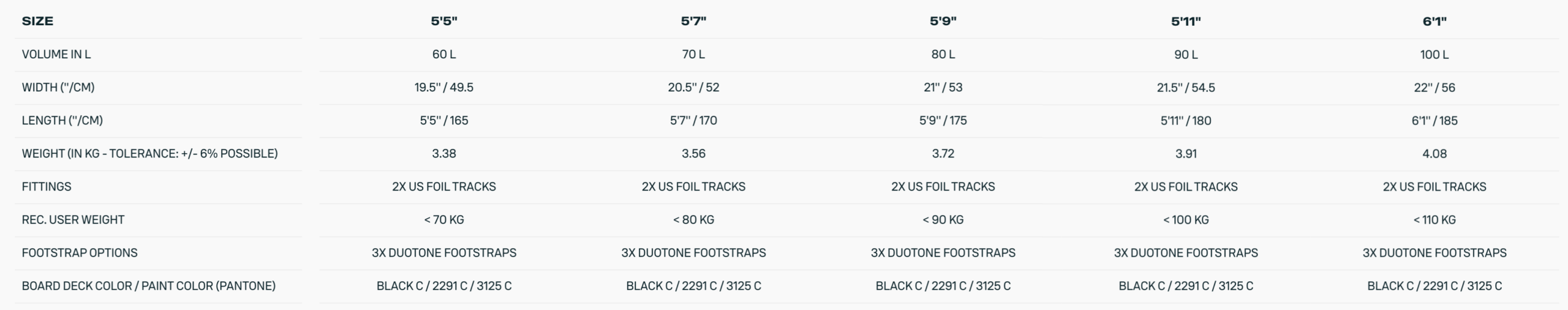This screenshot has height=310, width=1568.
Task: Click the WEIGHT tolerance row label
Action: [150, 154]
